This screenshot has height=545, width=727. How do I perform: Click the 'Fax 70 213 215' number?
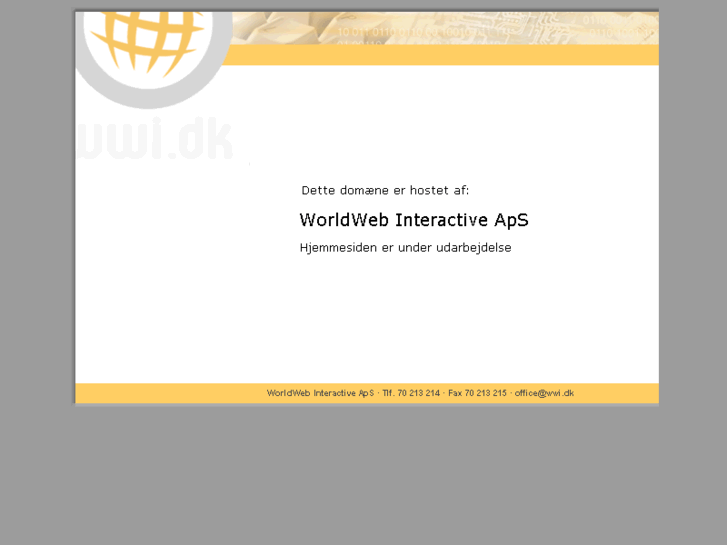coord(477,393)
